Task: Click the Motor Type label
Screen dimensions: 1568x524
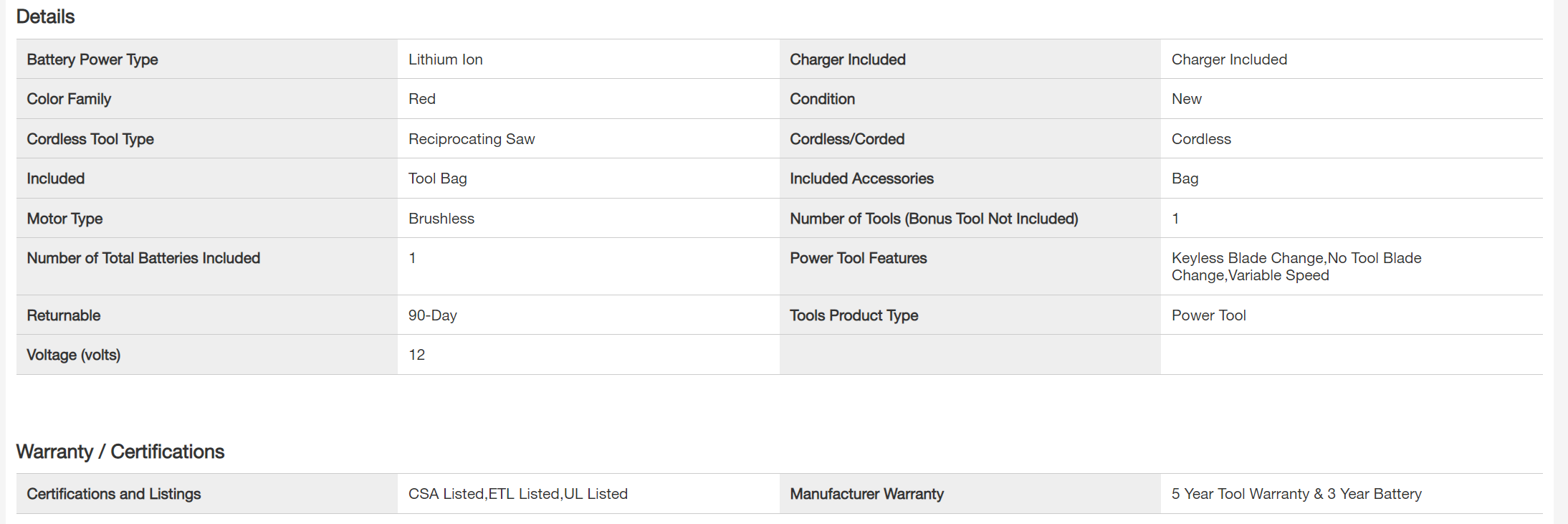Action: pos(64,219)
